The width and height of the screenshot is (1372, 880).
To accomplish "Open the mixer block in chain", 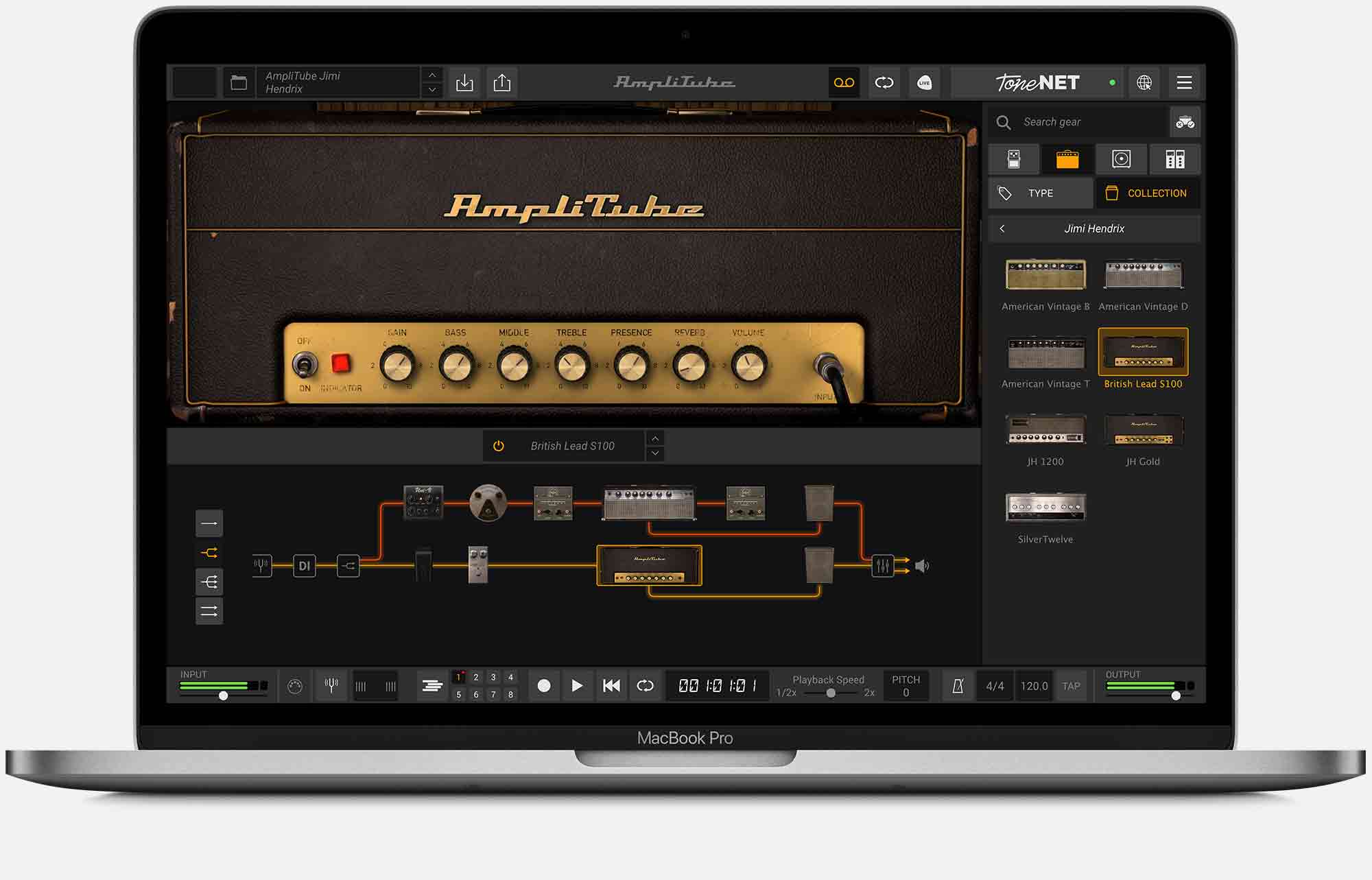I will pyautogui.click(x=883, y=566).
